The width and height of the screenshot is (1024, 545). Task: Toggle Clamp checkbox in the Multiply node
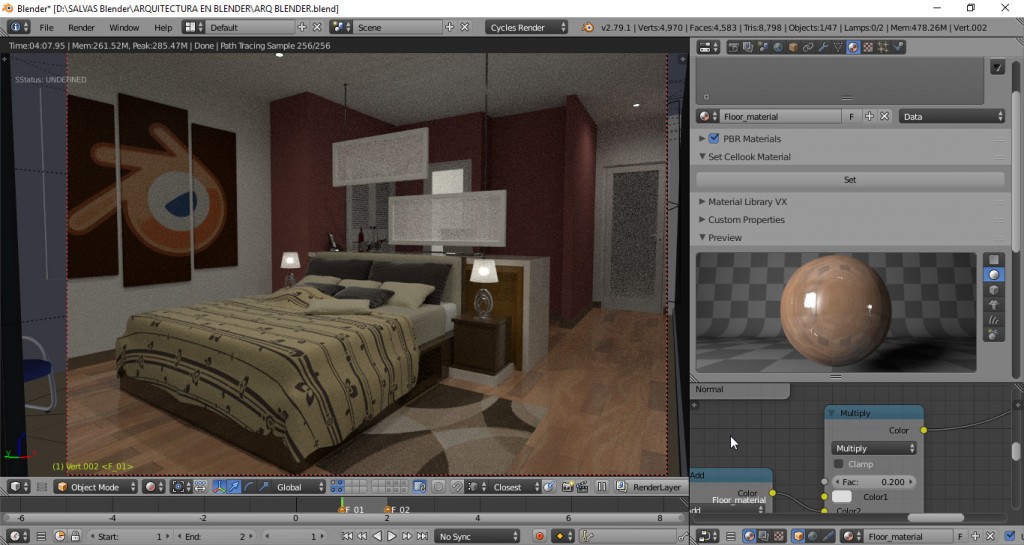click(839, 464)
